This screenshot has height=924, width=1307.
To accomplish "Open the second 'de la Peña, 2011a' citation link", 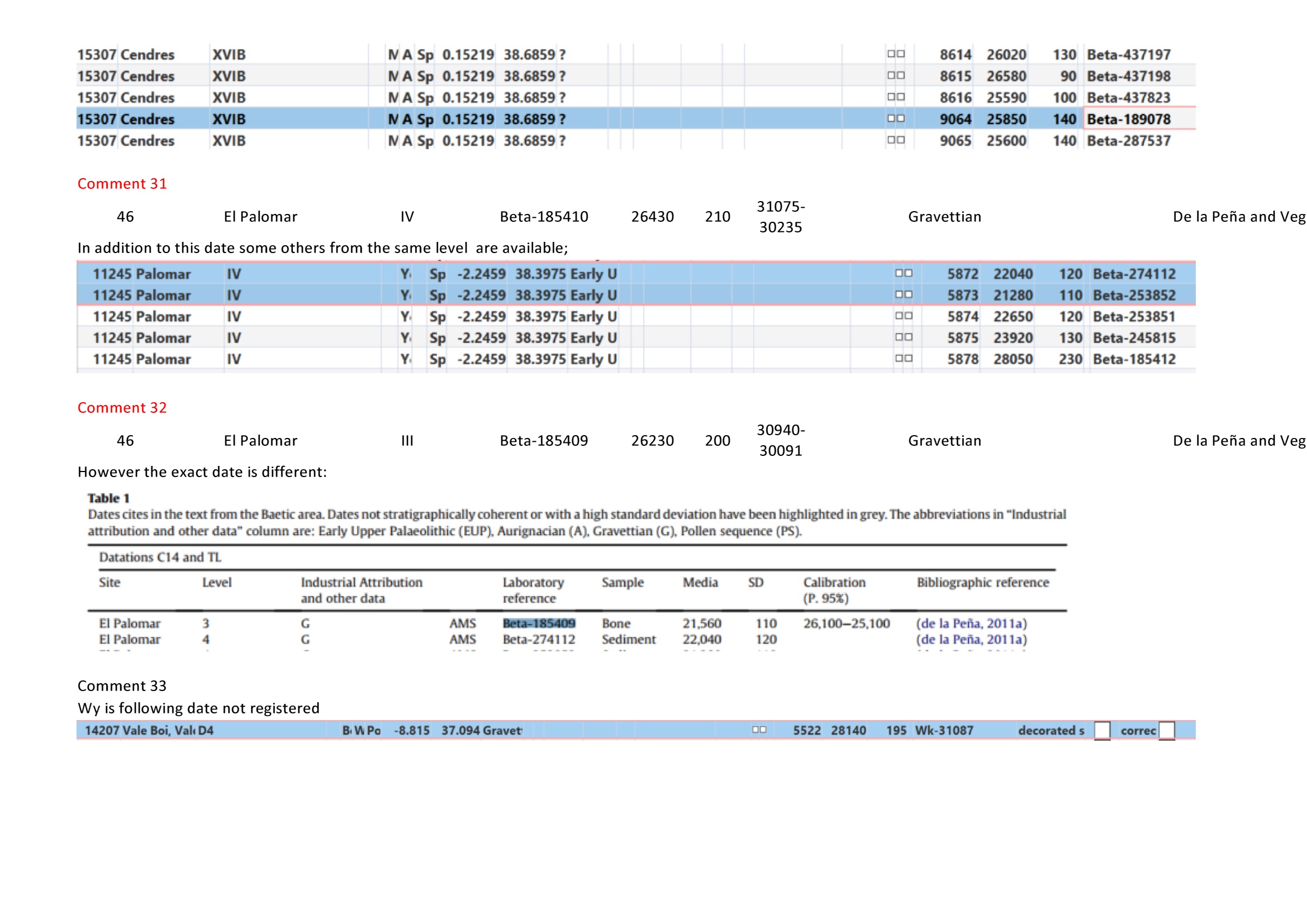I will pyautogui.click(x=971, y=640).
